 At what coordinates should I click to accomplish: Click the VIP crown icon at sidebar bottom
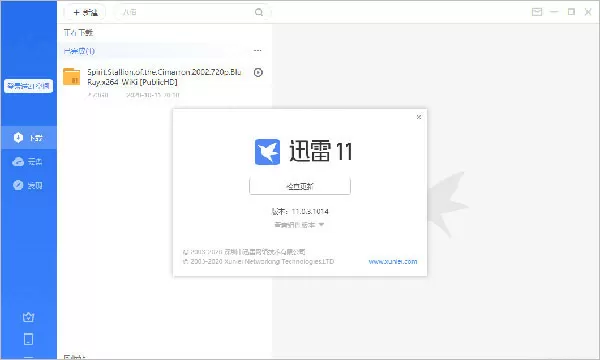(x=28, y=317)
